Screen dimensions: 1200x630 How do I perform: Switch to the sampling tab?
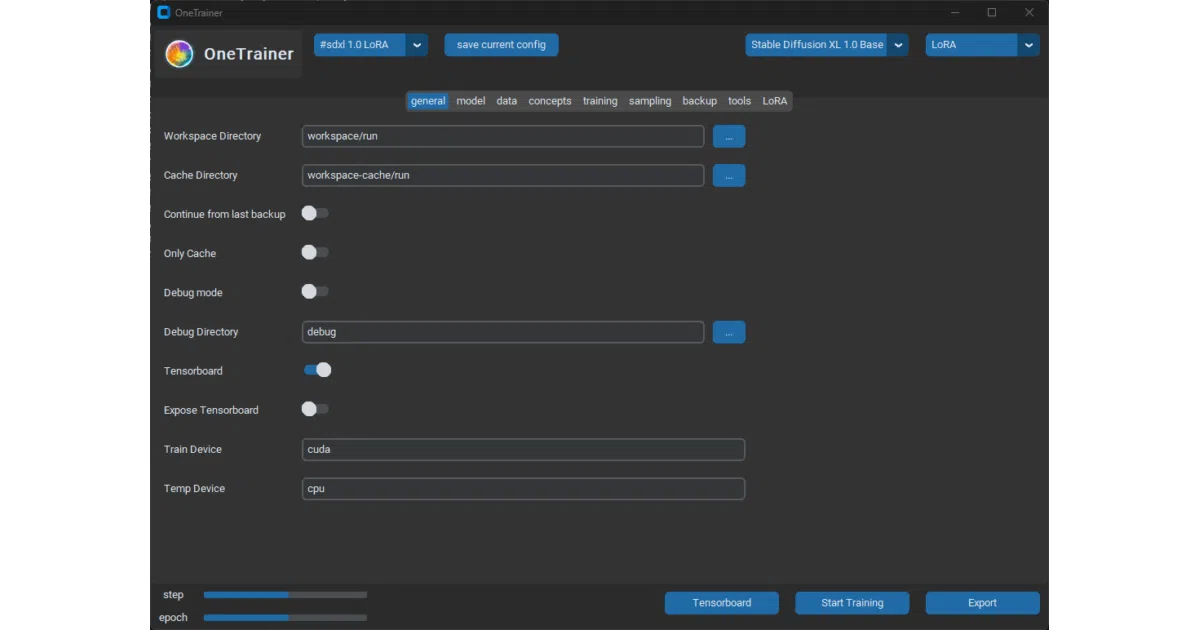coord(650,101)
